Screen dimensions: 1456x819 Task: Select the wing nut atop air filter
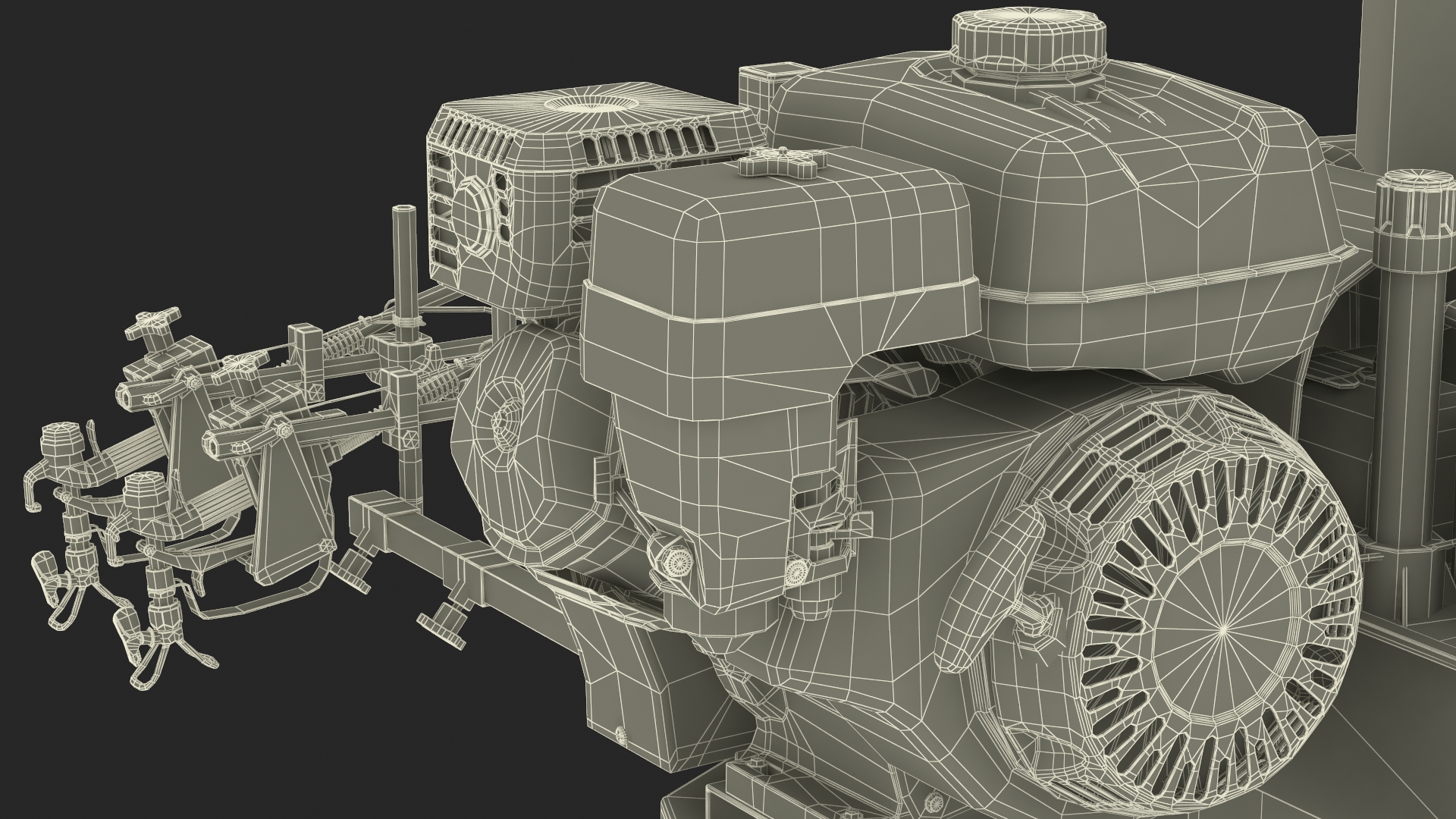781,162
